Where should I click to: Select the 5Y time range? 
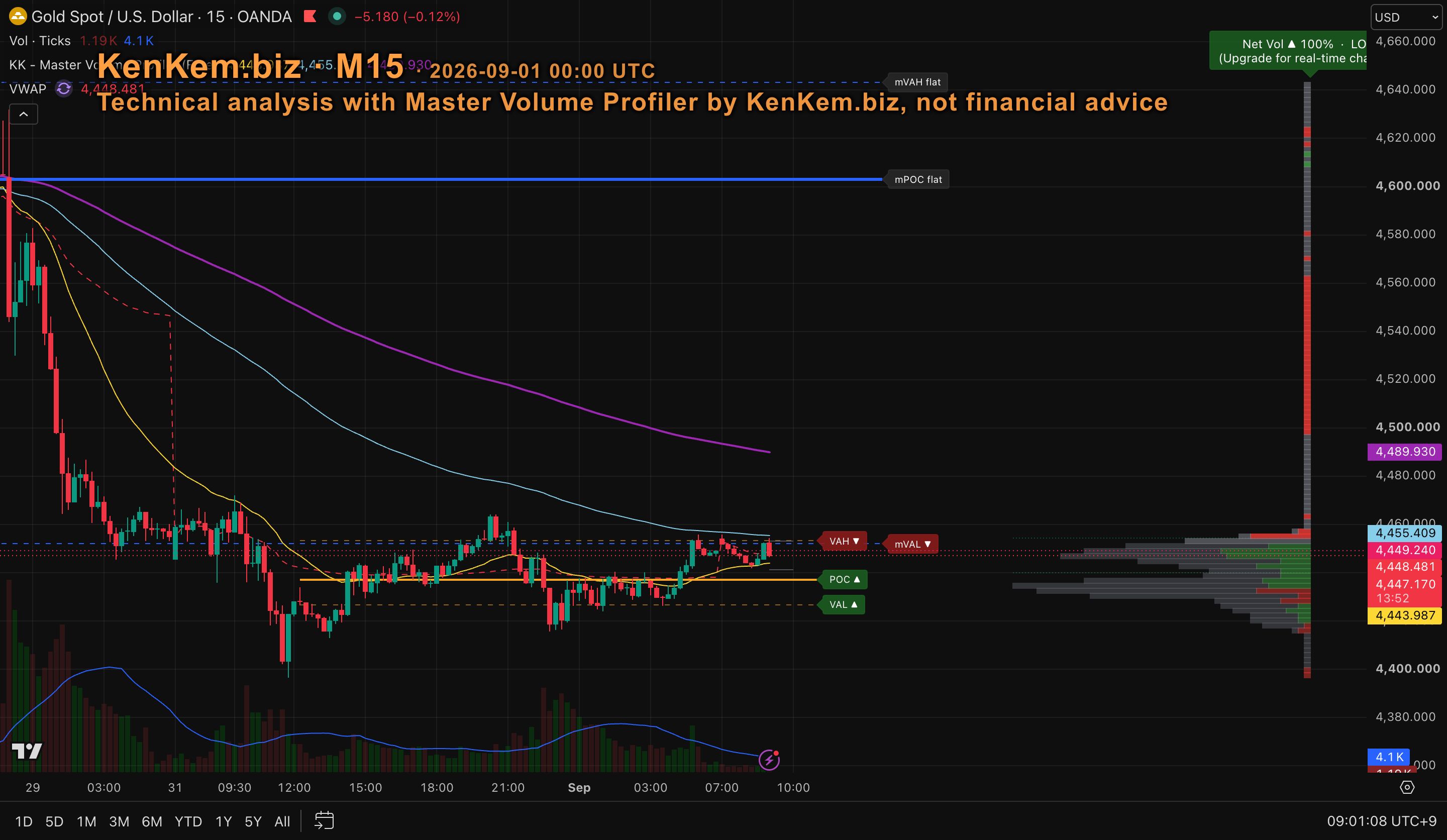click(253, 821)
